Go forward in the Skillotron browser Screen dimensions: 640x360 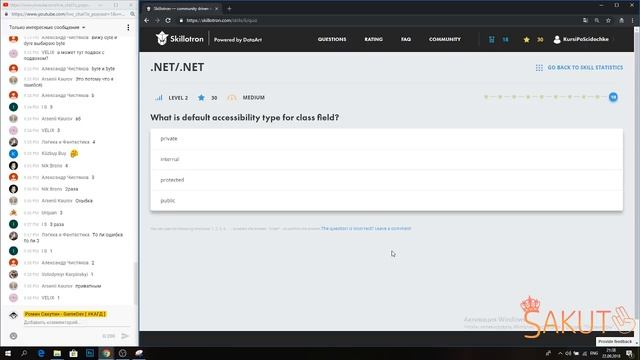click(x=157, y=20)
